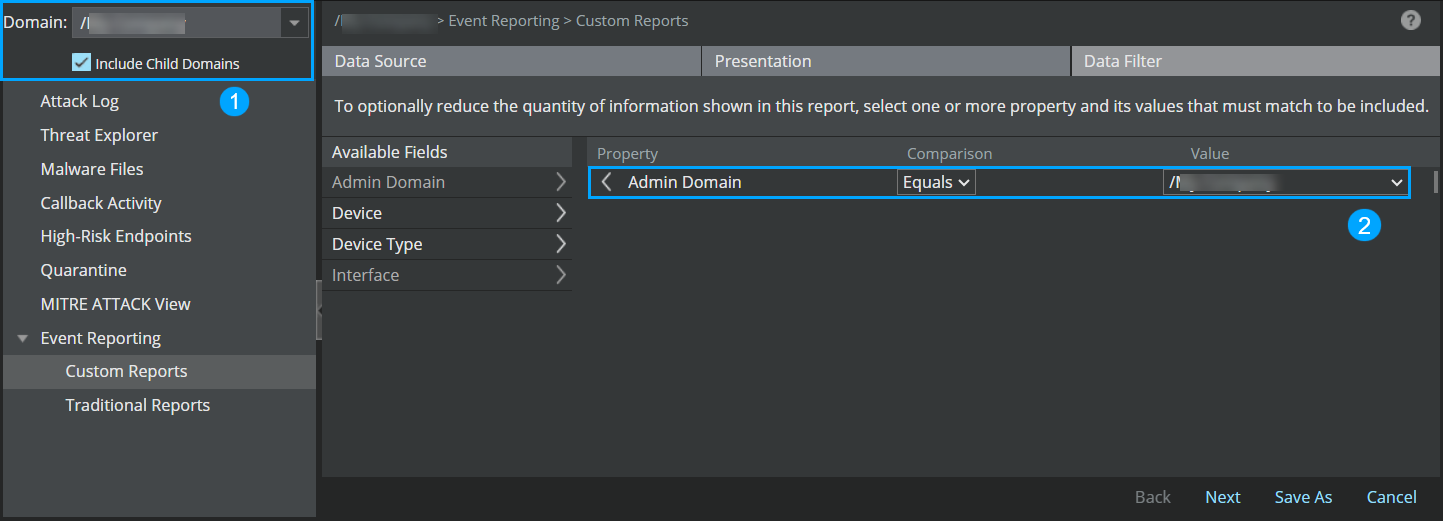
Task: Open Attack Log in sidebar
Action: click(x=80, y=101)
